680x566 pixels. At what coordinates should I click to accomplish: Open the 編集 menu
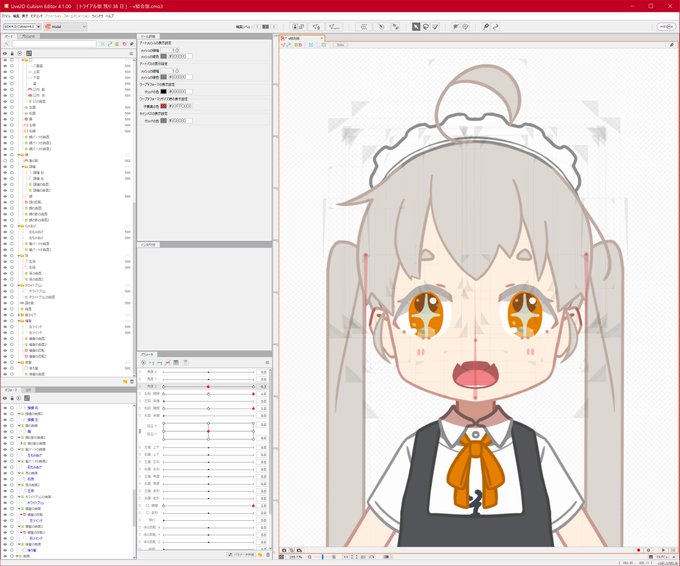click(x=16, y=16)
